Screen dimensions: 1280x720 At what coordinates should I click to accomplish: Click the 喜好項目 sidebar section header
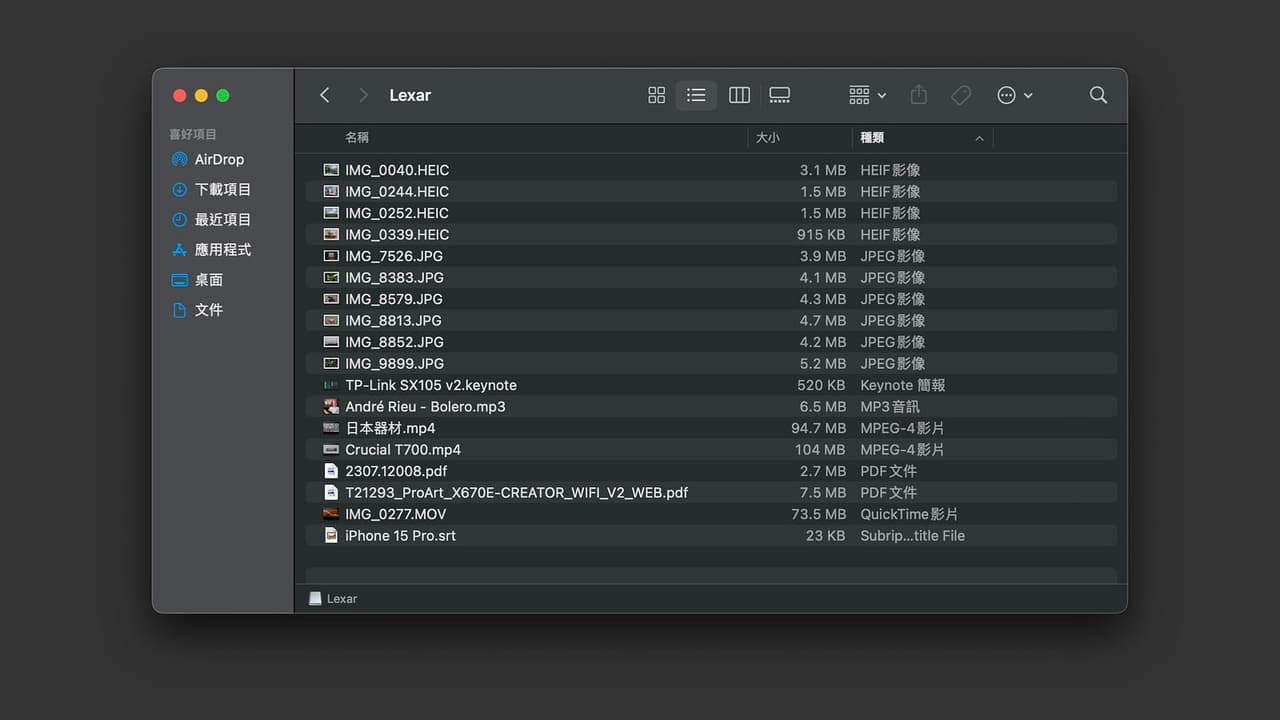(x=193, y=134)
